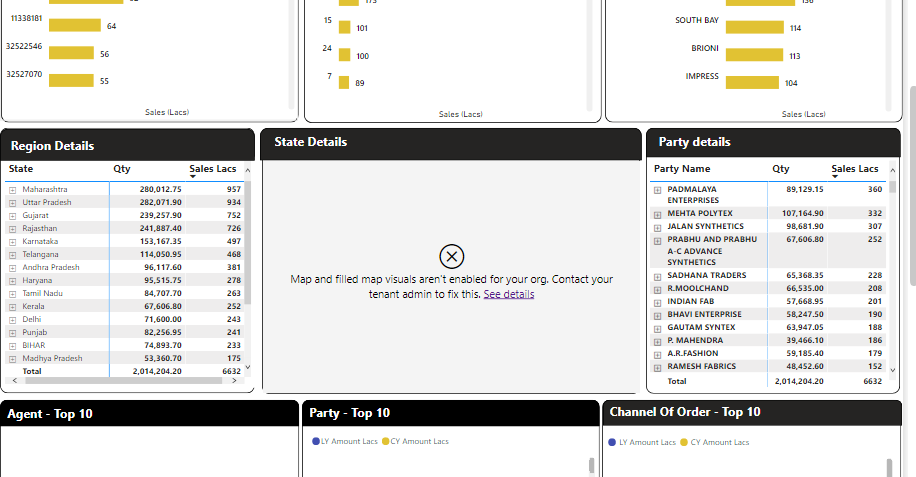The image size is (916, 477).
Task: Select the bar labeled 7 with value 89
Action: [344, 83]
